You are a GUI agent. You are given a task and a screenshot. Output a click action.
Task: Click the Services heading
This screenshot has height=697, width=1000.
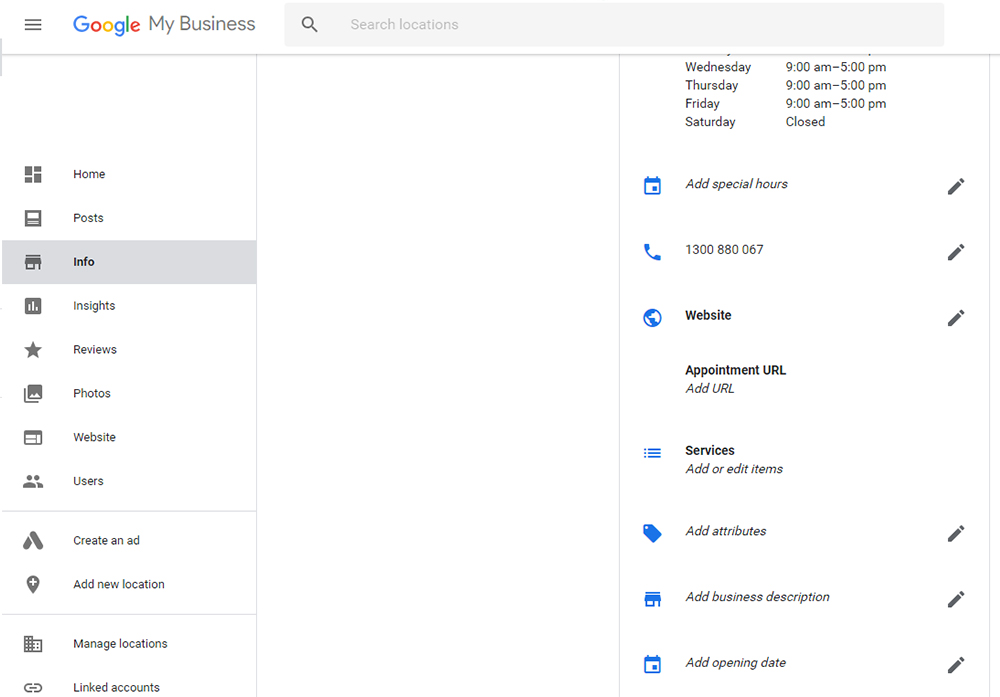tap(710, 451)
